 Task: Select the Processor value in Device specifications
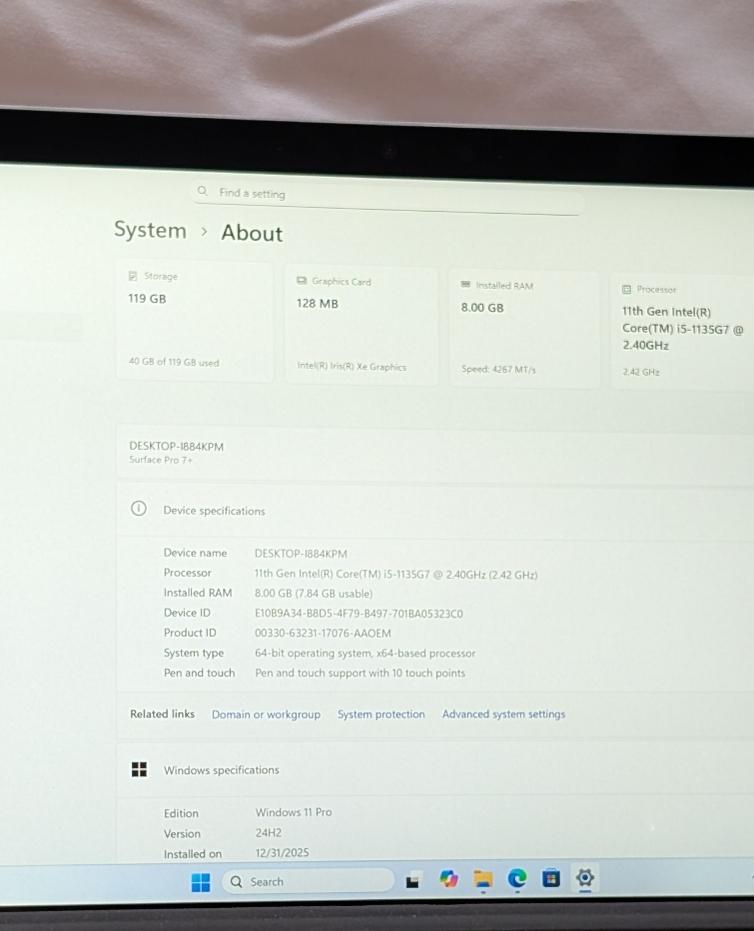click(x=396, y=574)
